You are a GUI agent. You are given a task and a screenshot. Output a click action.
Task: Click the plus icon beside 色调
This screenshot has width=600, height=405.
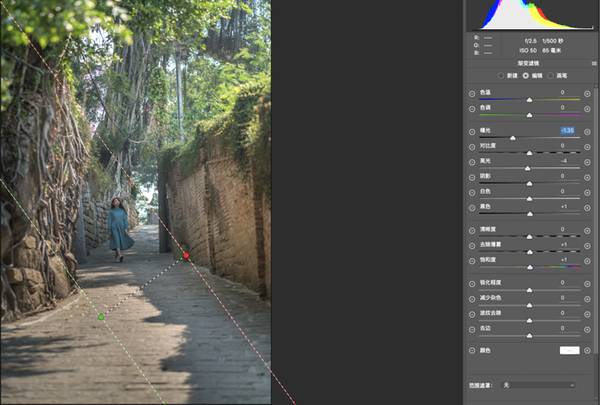click(x=588, y=108)
